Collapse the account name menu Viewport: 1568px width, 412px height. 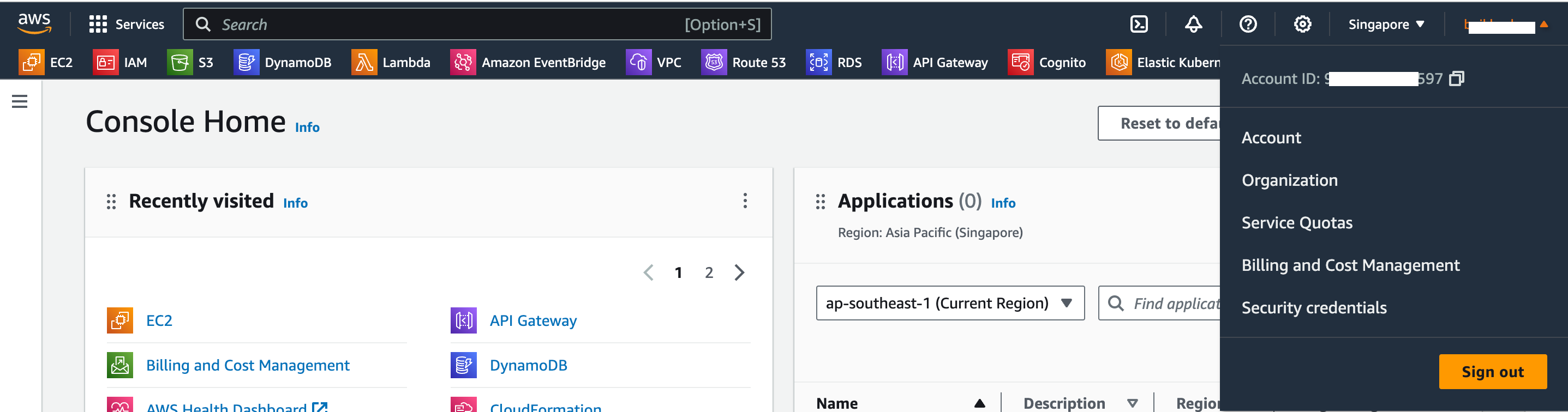(1506, 25)
